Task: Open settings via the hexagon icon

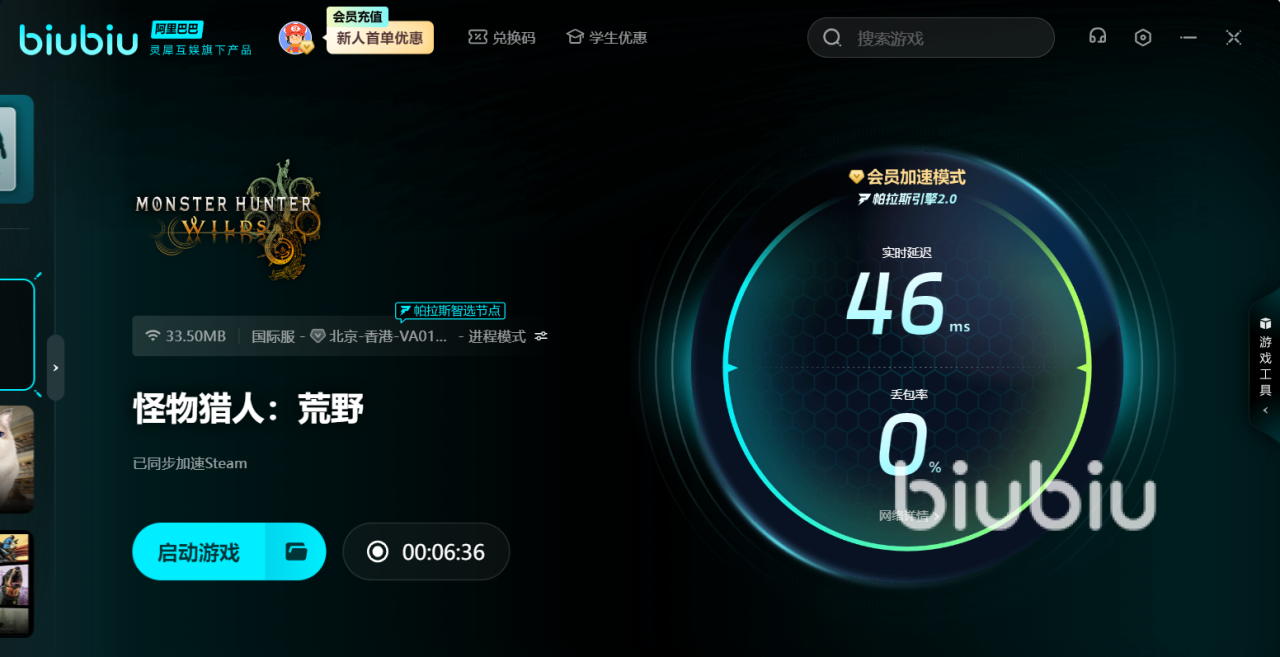Action: click(x=1143, y=37)
